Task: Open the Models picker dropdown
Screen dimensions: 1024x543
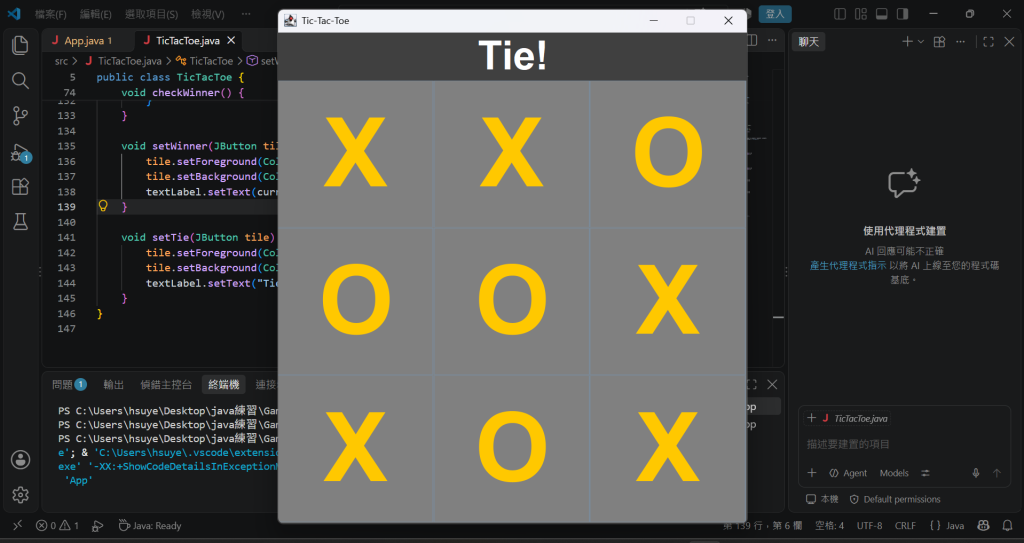Action: (893, 473)
